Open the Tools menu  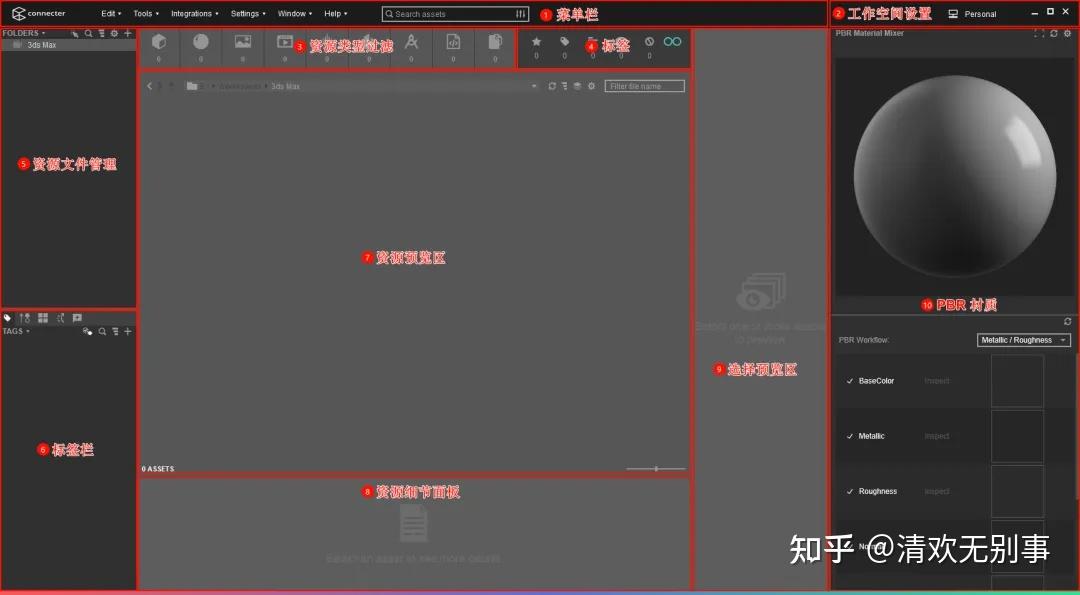(x=145, y=13)
